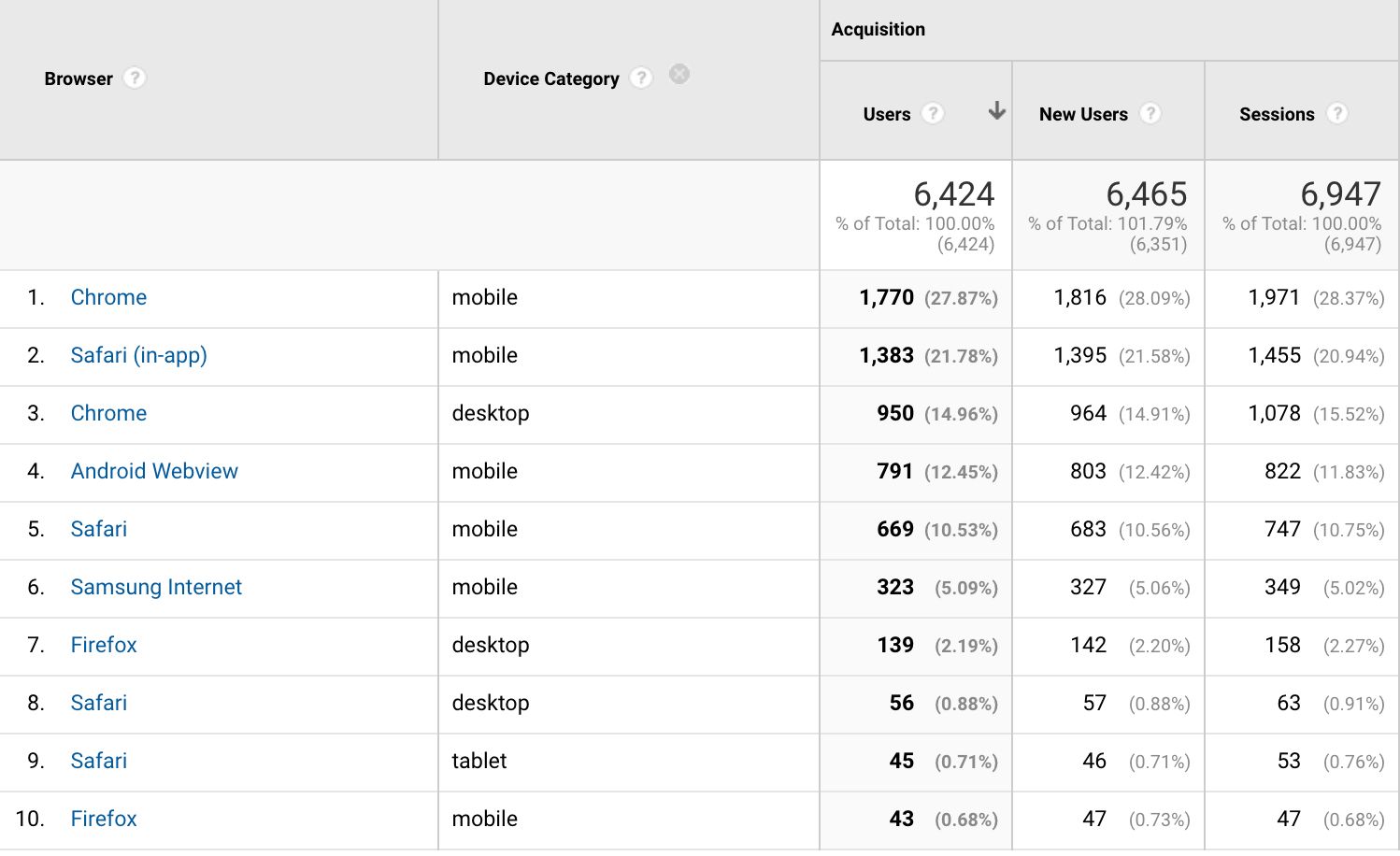Click Users value 669 in row 5
The width and height of the screenshot is (1400, 856).
[895, 529]
